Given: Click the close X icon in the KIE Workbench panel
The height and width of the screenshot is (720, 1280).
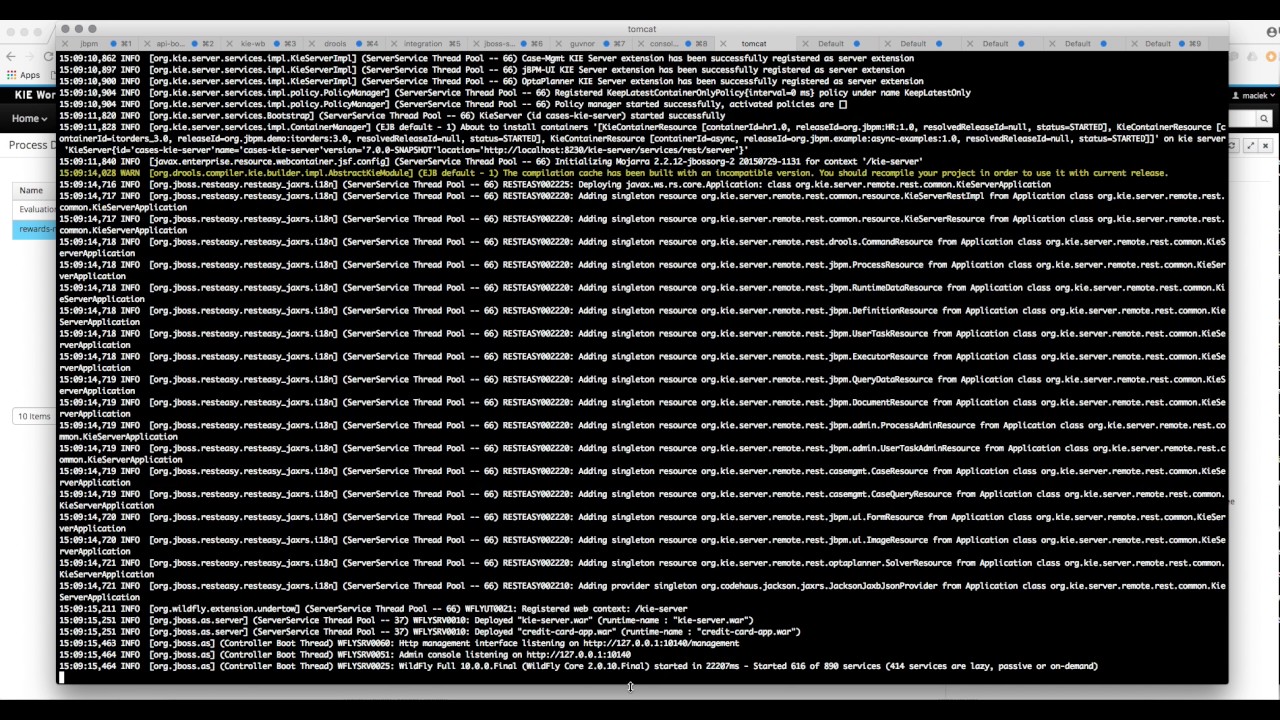Looking at the screenshot, I should 1265,146.
